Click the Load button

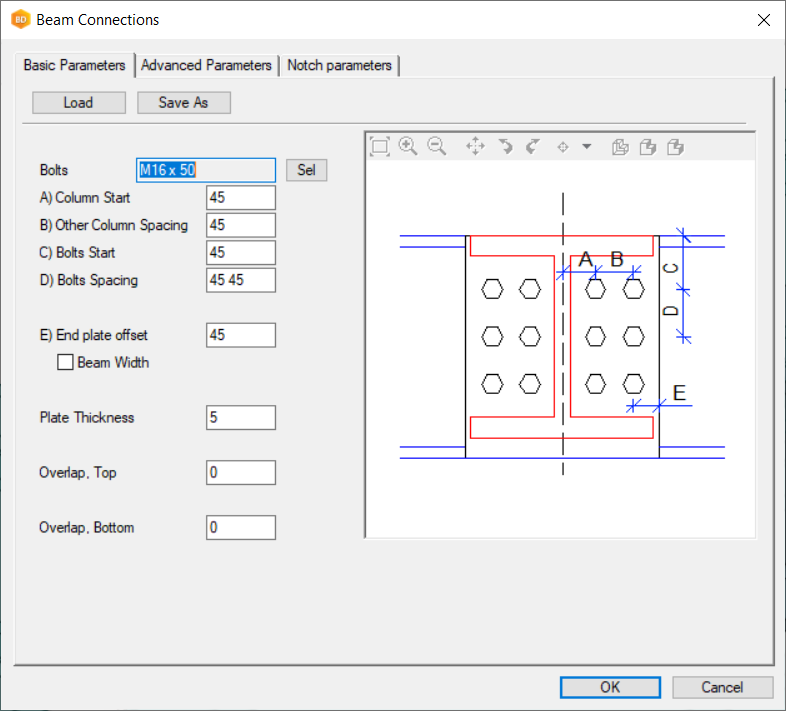click(78, 103)
